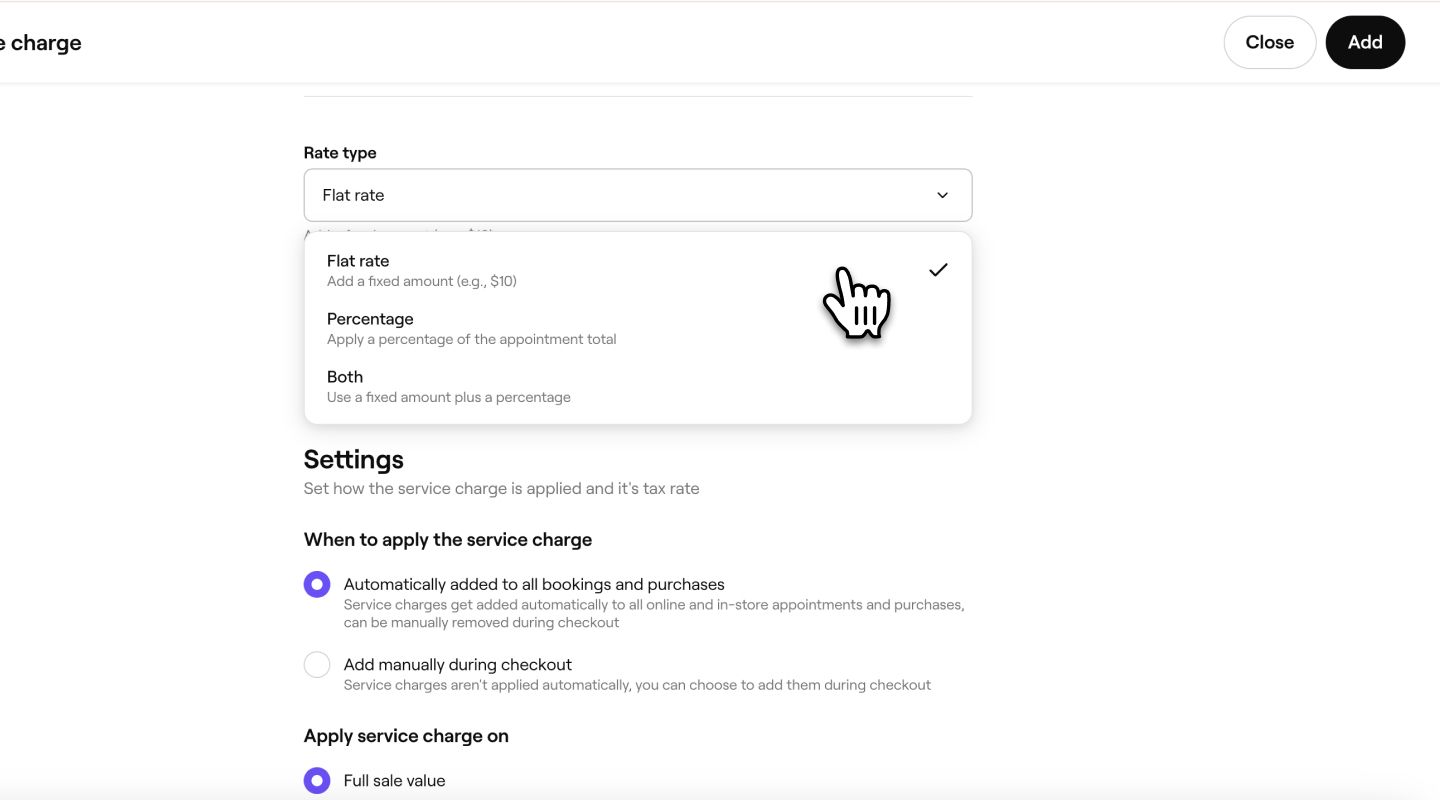Click the Rate type chevron arrow
Image resolution: width=1440 pixels, height=800 pixels.
[x=942, y=195]
